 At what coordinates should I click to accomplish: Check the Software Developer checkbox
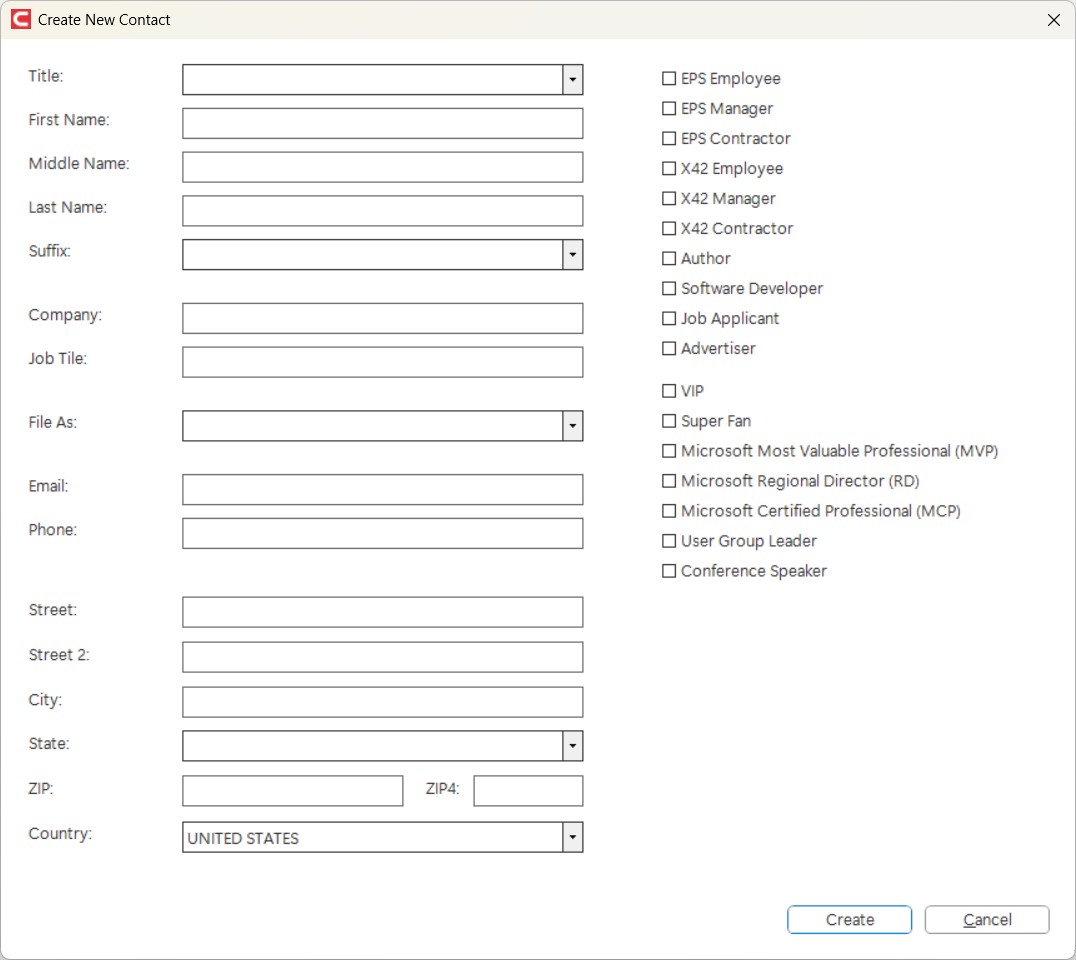(669, 288)
